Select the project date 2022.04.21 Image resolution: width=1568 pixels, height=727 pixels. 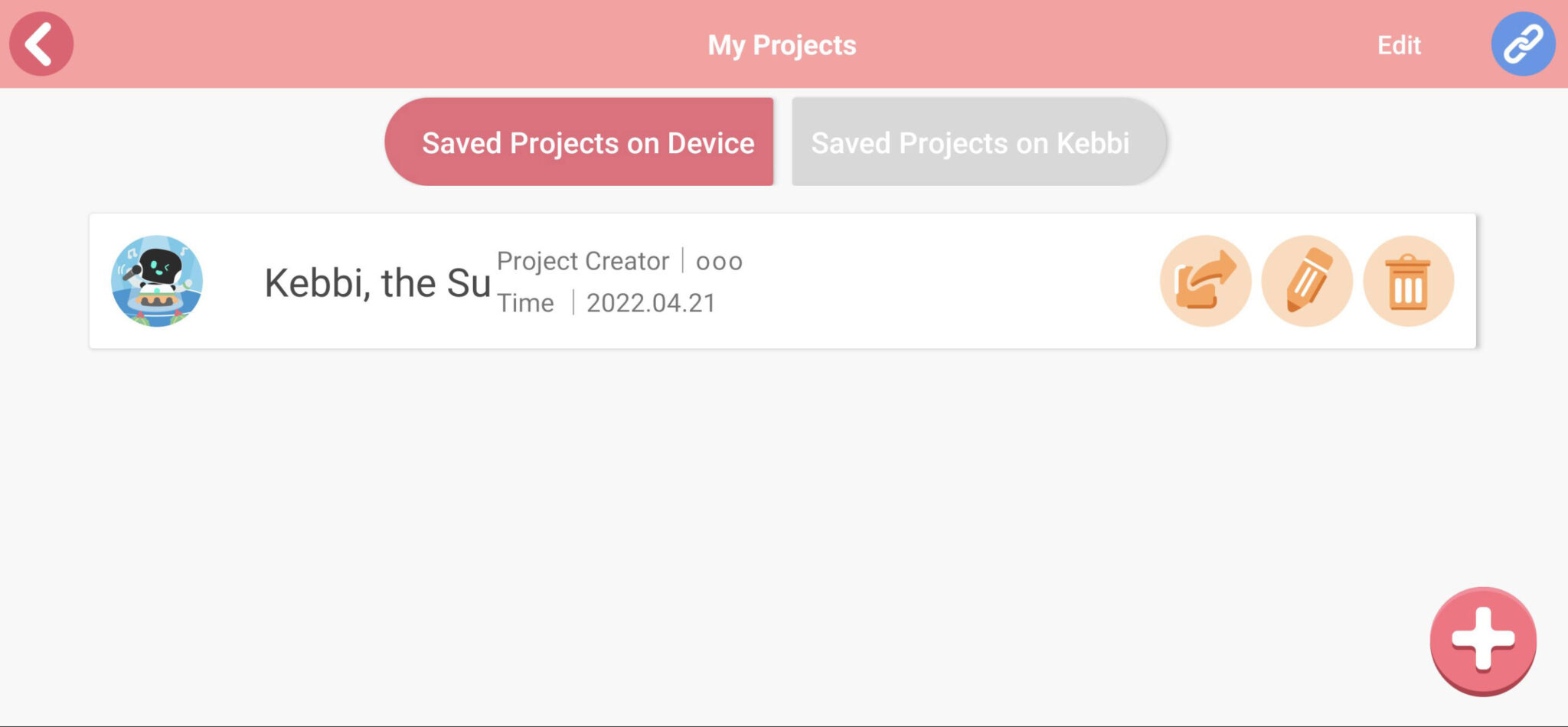point(652,303)
